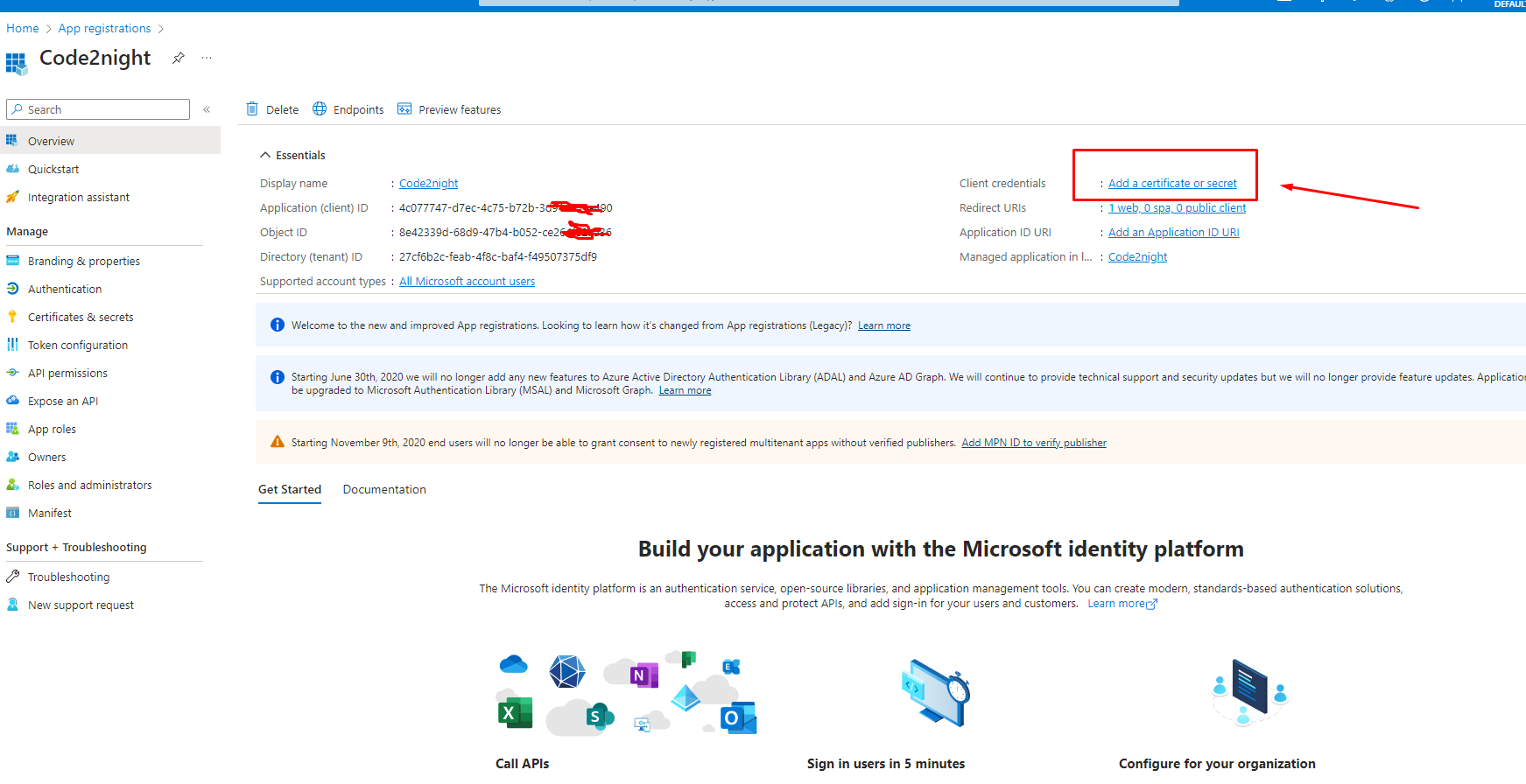Click the info icon on ADAL notice
1526x784 pixels.
[x=278, y=377]
